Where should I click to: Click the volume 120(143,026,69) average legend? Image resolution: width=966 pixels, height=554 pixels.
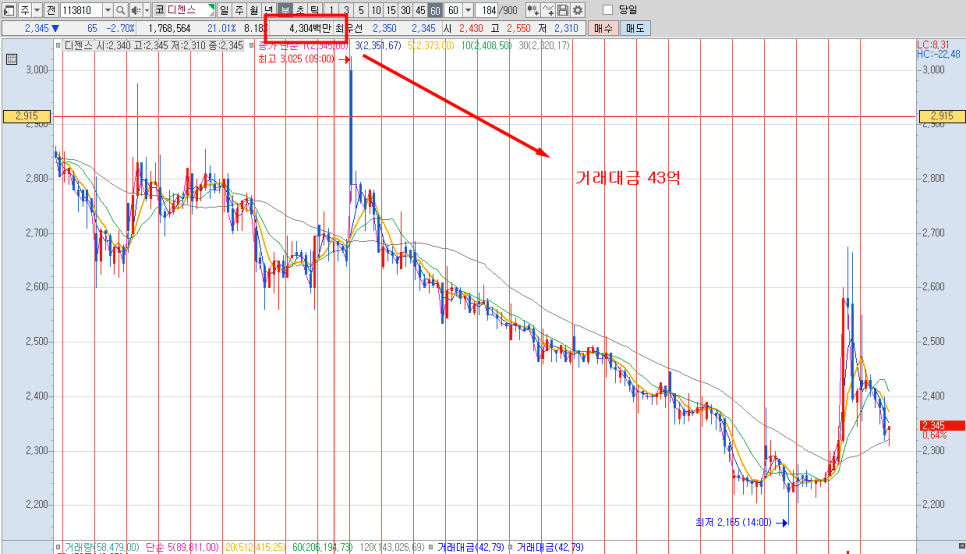coord(392,547)
